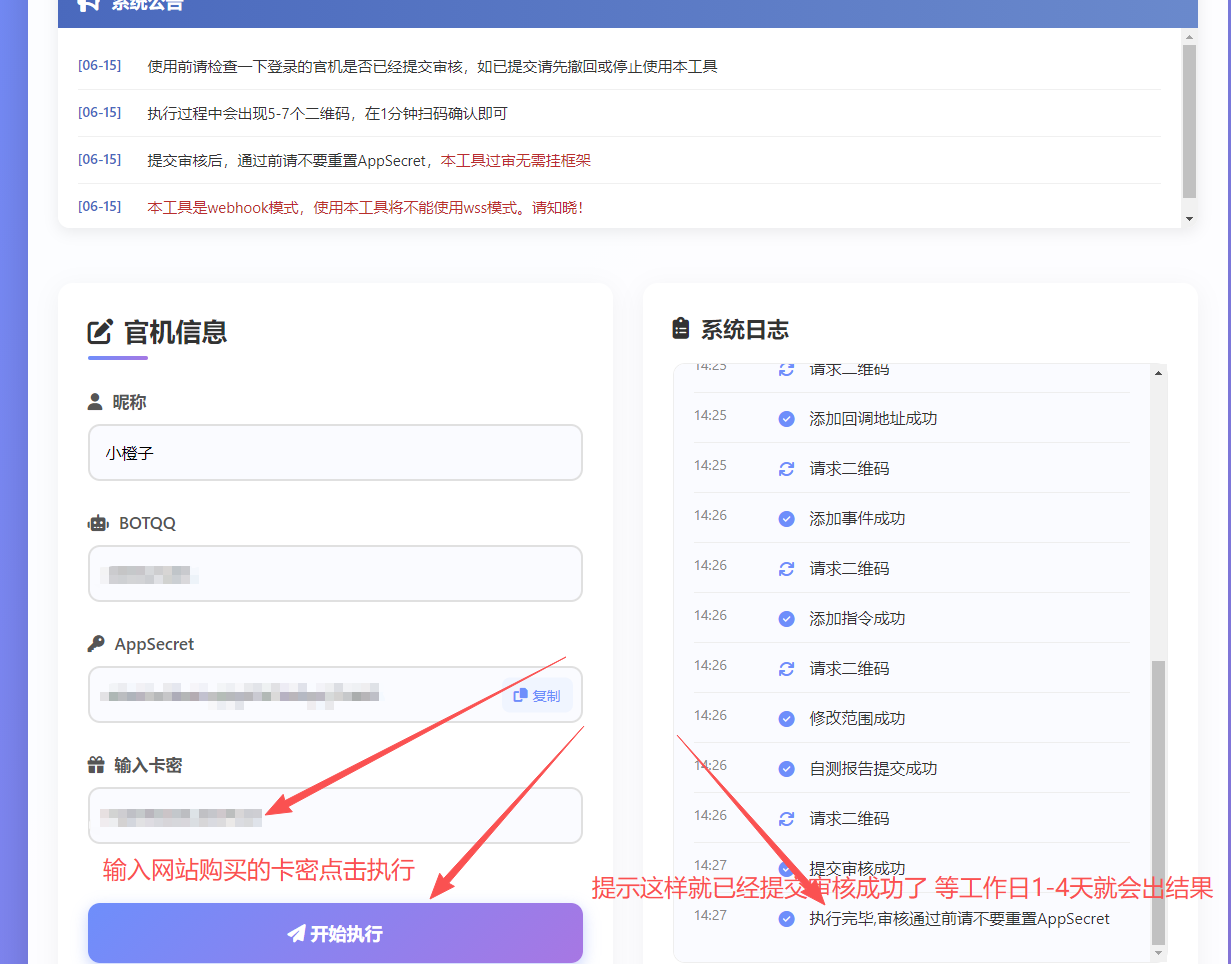Select the webhook模式 warning announcement

[365, 208]
